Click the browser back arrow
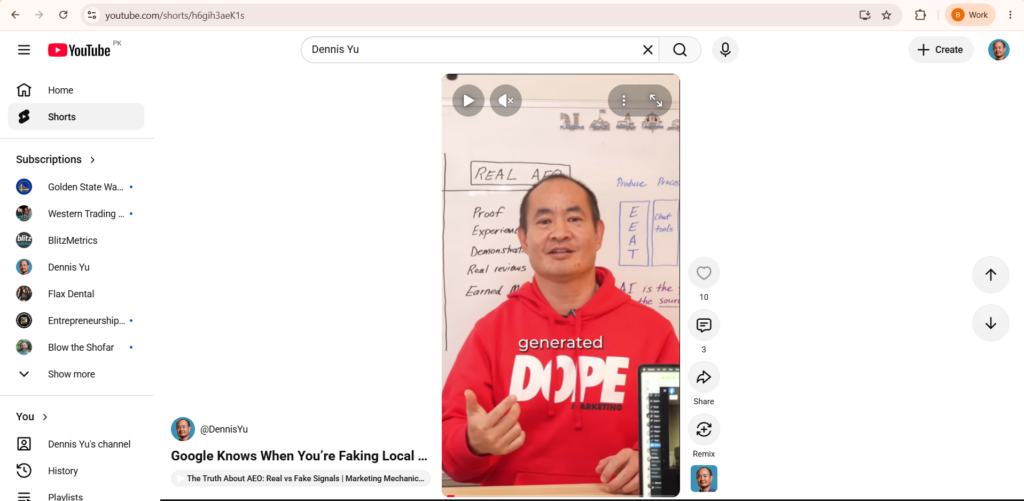Viewport: 1024px width, 501px height. pos(15,15)
